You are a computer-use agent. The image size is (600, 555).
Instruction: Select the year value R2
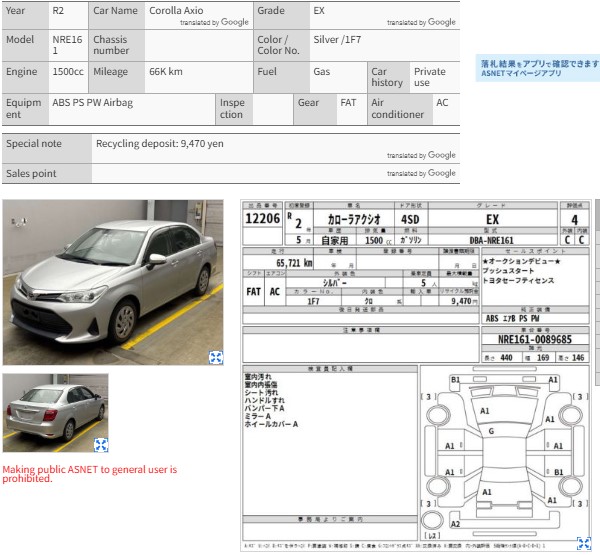[58, 11]
